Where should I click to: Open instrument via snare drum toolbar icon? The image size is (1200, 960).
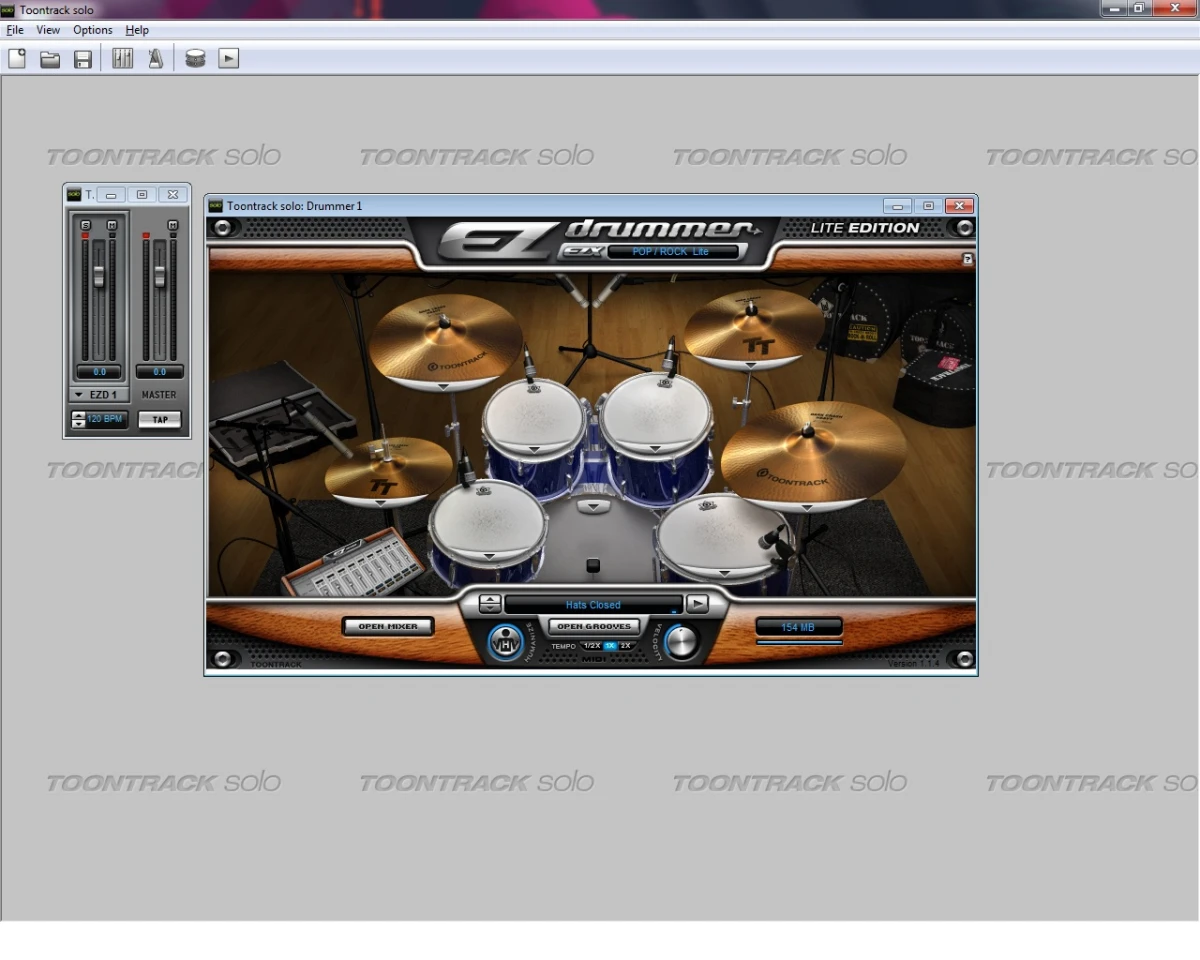tap(195, 58)
